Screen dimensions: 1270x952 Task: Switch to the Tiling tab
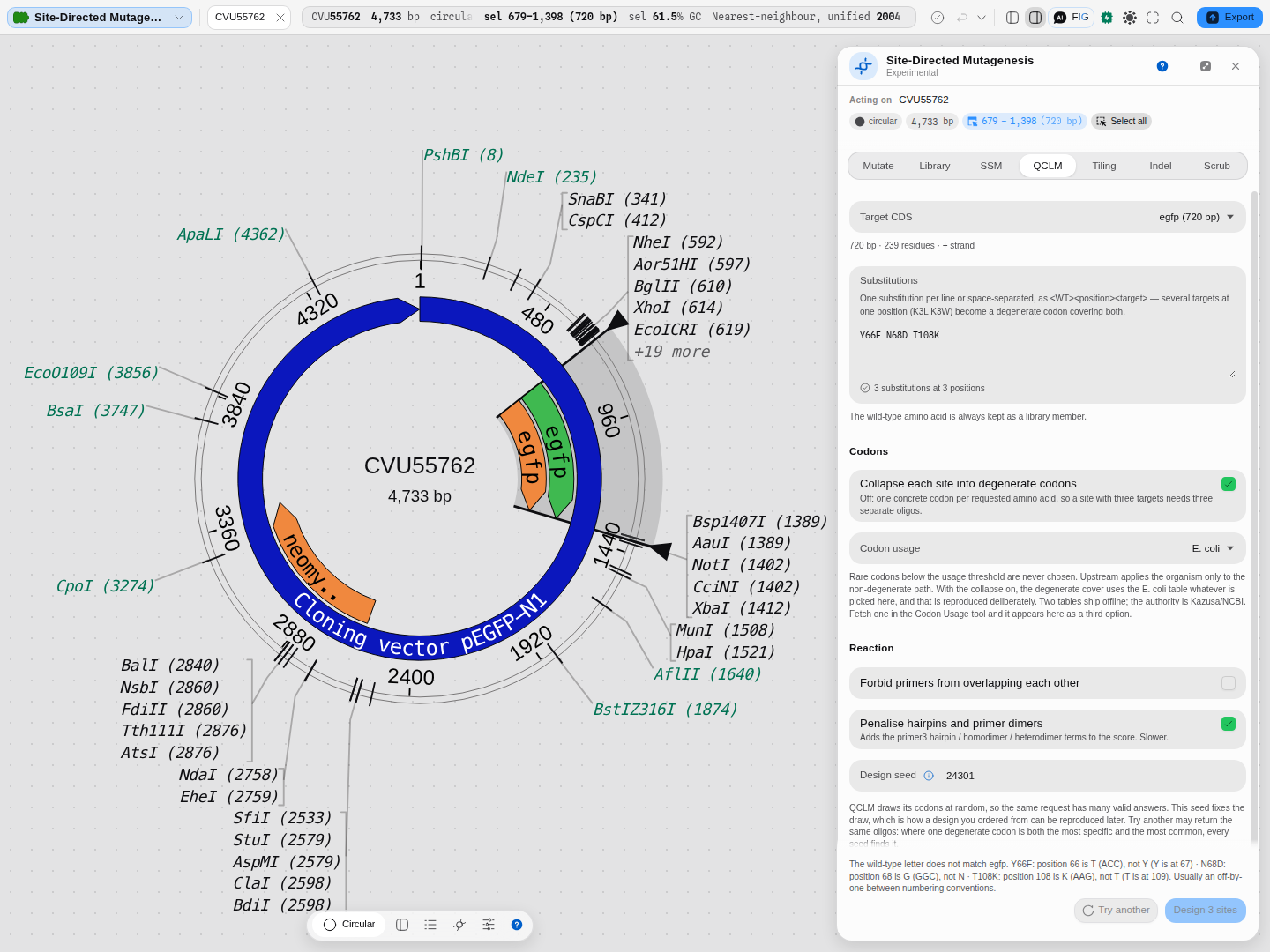coord(1104,166)
